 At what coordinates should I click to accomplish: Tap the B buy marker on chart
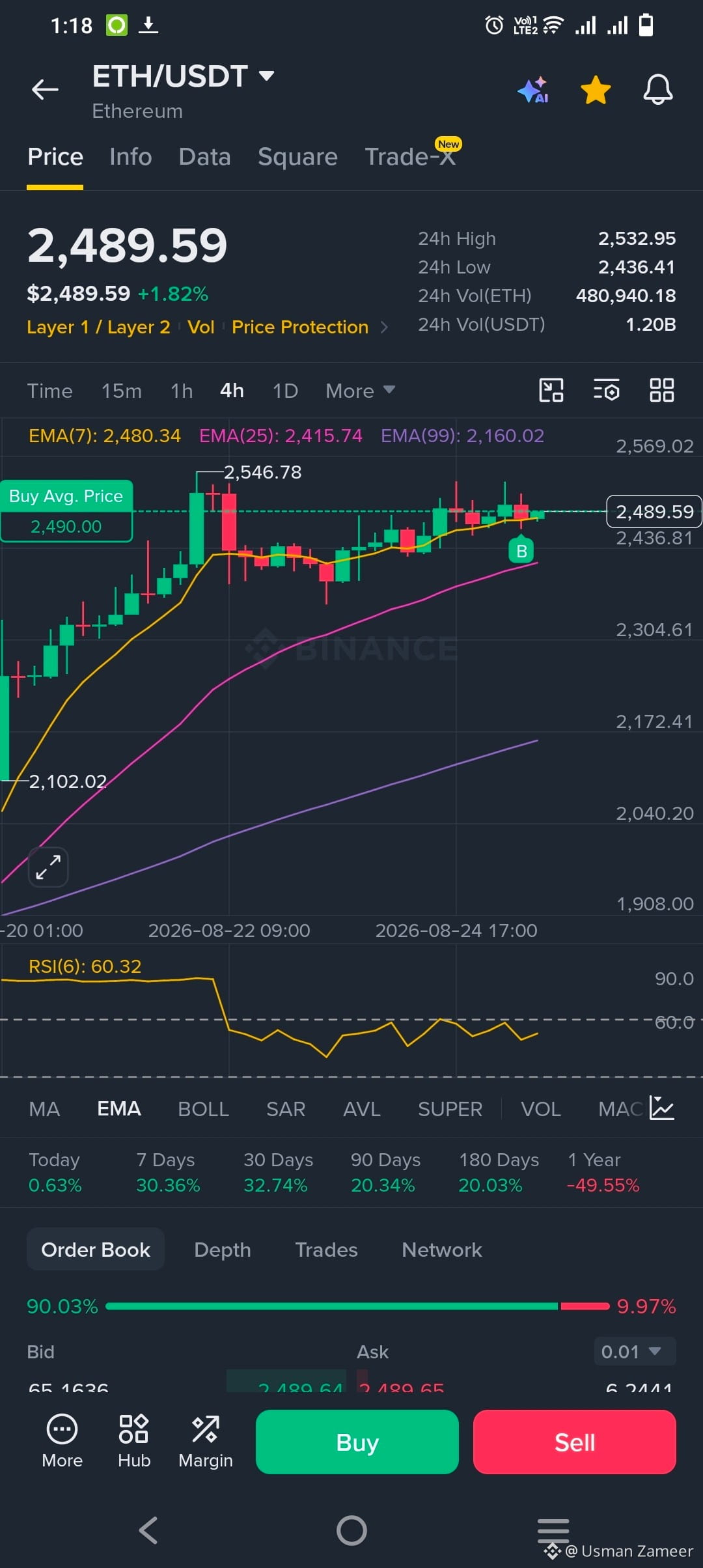[521, 551]
